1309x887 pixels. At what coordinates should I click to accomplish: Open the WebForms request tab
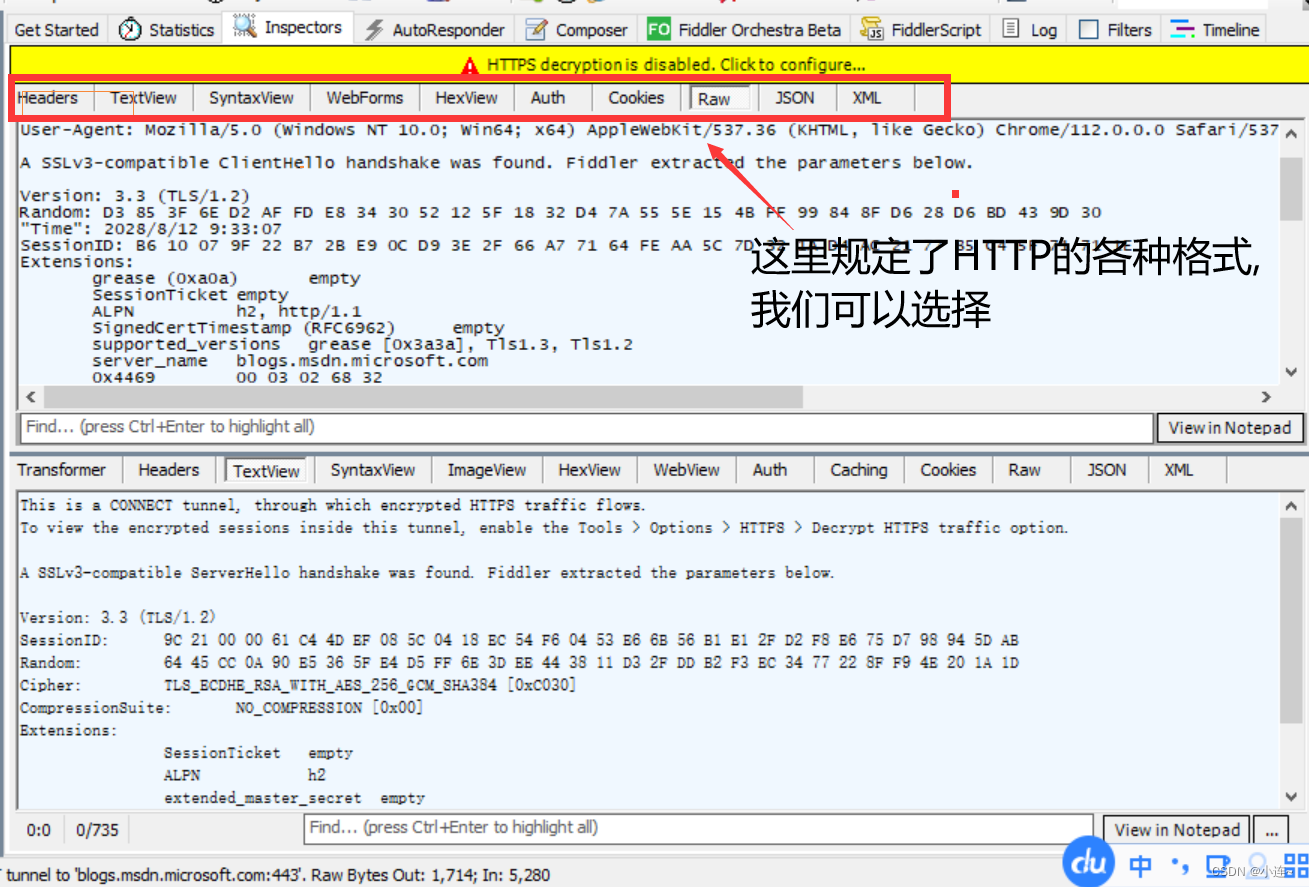(365, 98)
